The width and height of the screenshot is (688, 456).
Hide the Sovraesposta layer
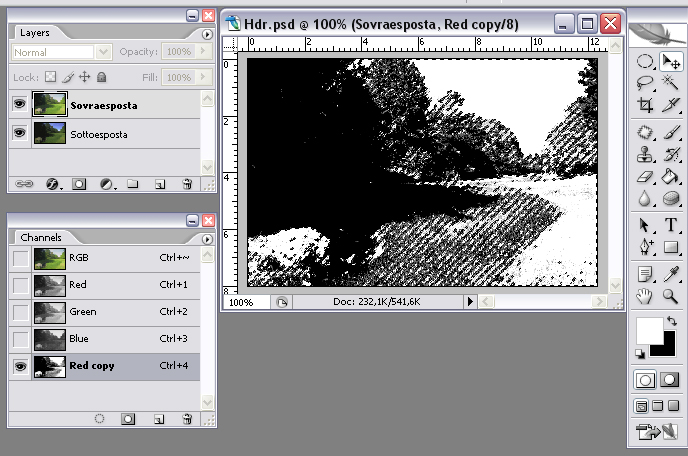[19, 104]
